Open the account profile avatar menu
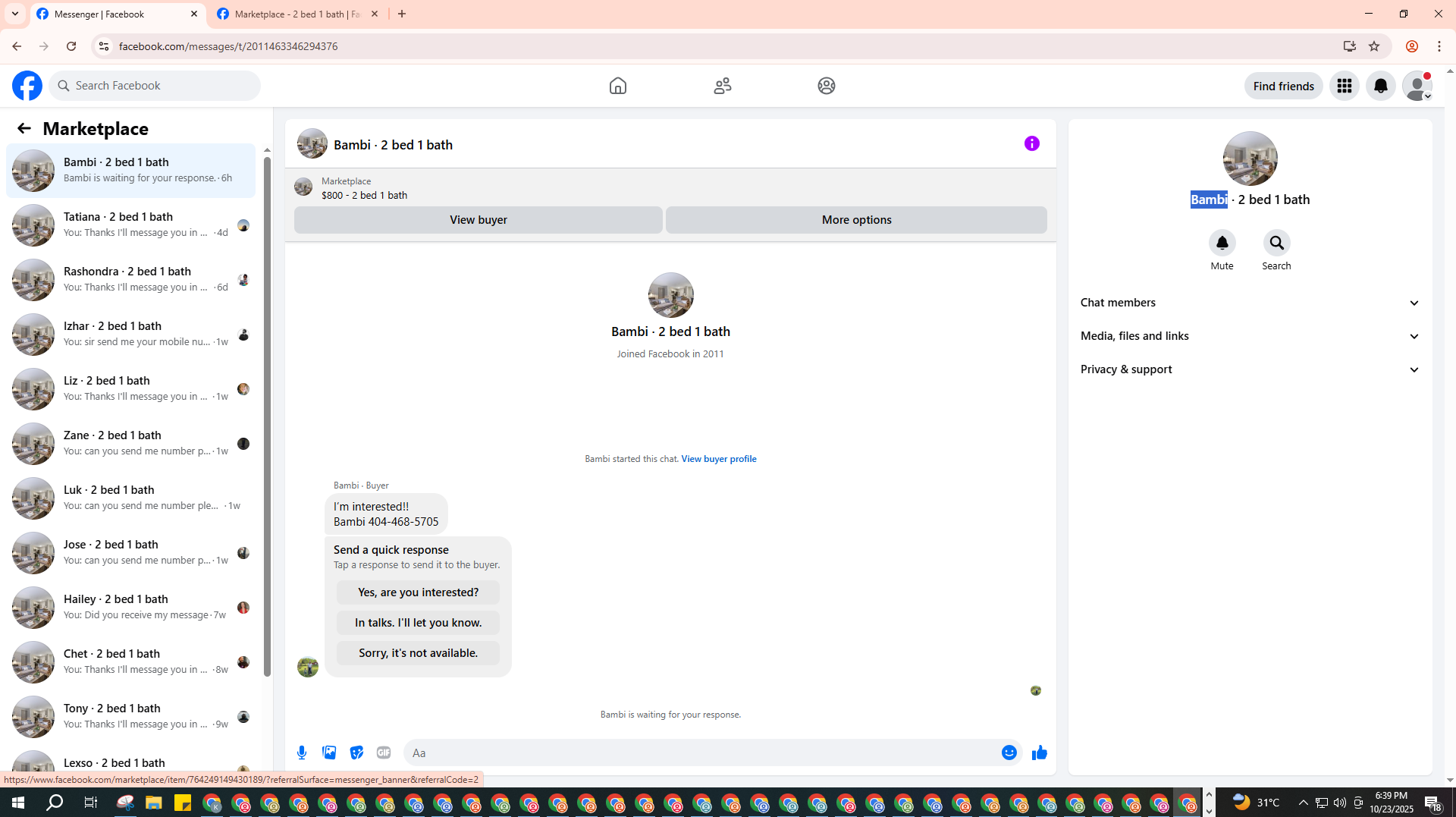The width and height of the screenshot is (1456, 817). 1417,86
